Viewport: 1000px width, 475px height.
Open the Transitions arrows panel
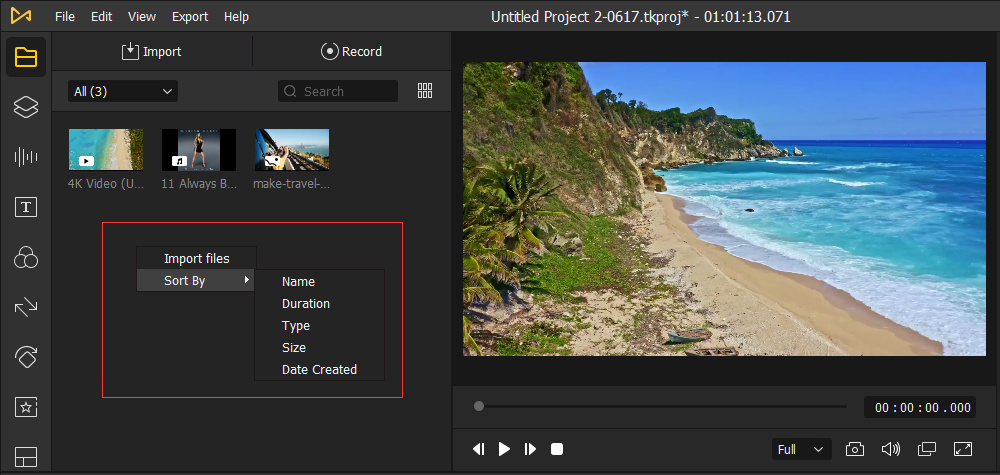click(26, 307)
